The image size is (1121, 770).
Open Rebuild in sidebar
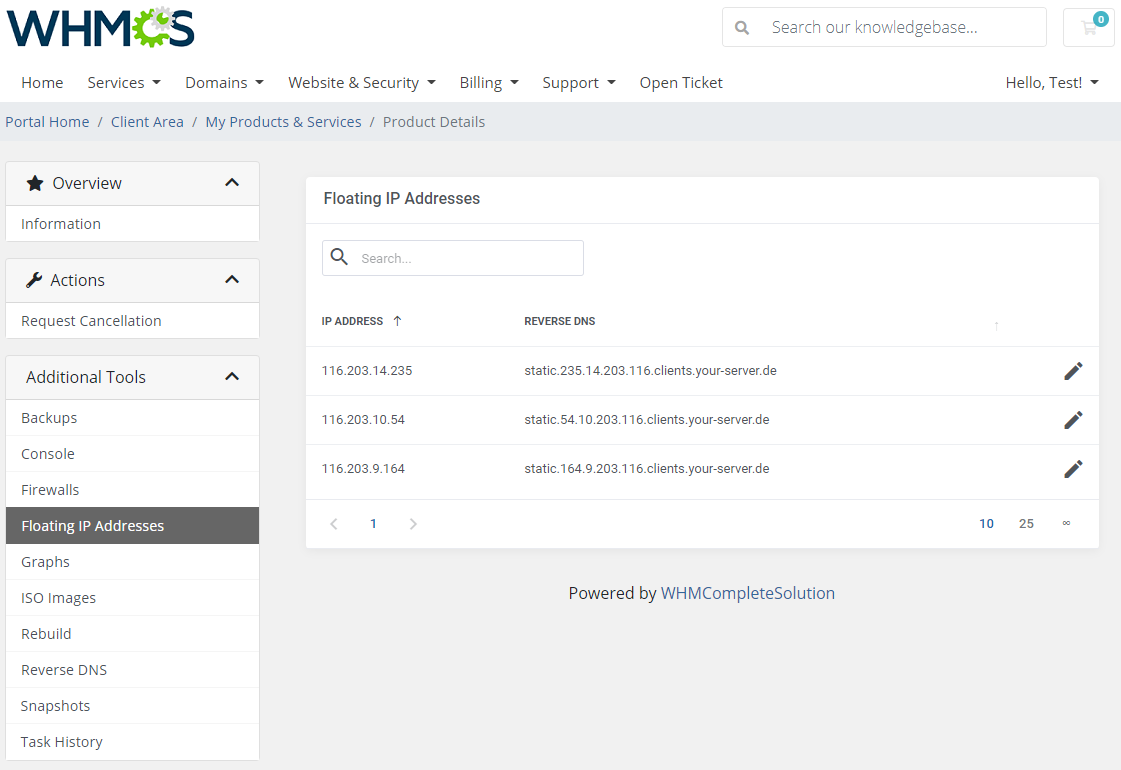[x=132, y=633]
